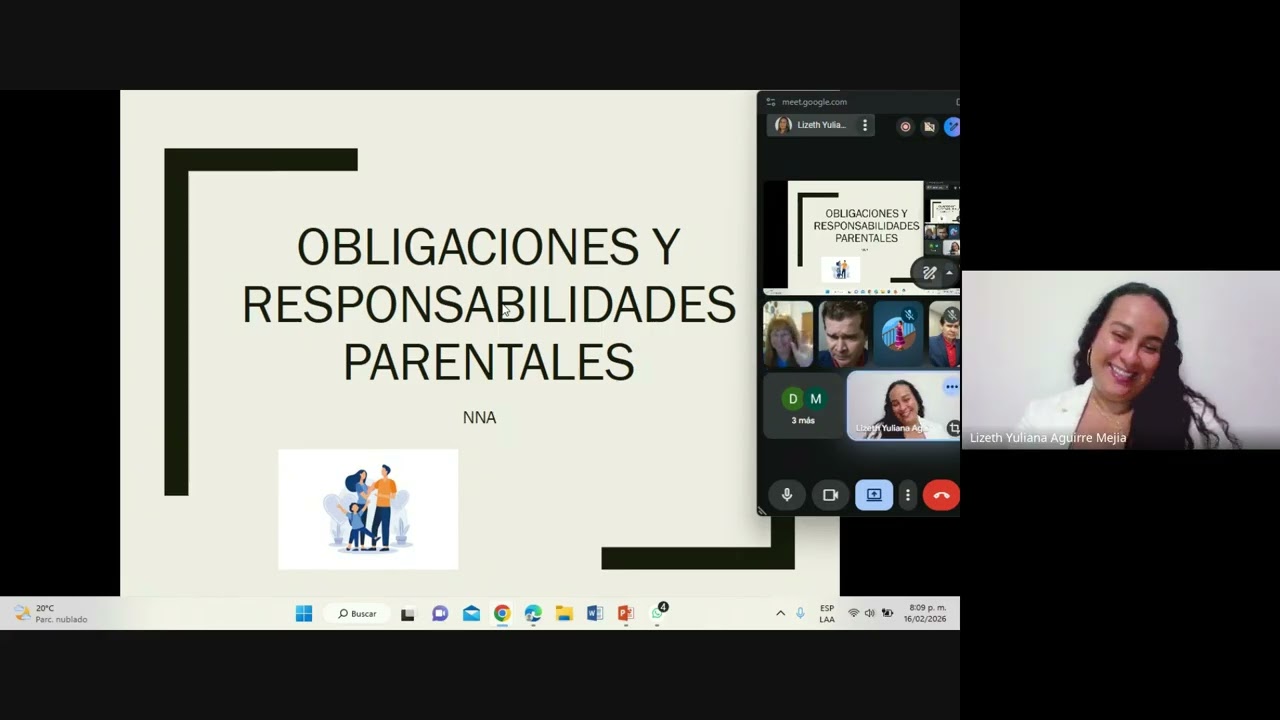Click the battery tray icon

[x=887, y=613]
